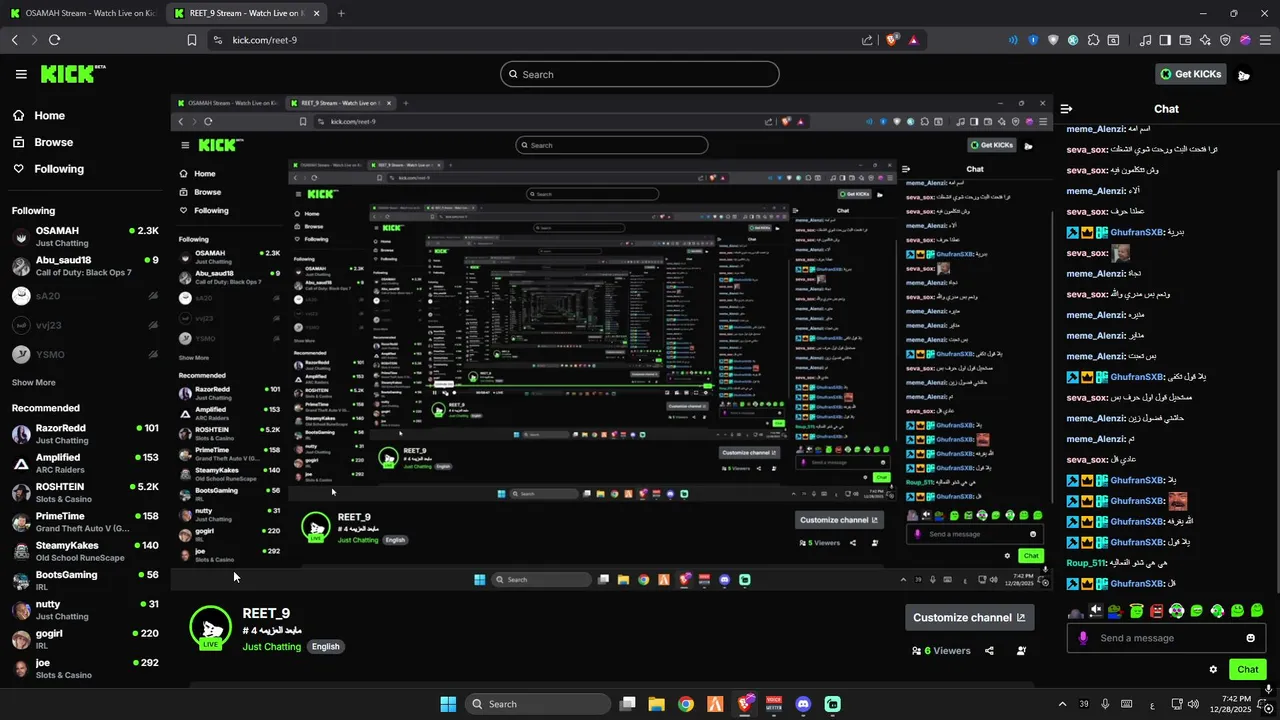The width and height of the screenshot is (1280, 720).
Task: Click the stream video player
Action: point(611,344)
